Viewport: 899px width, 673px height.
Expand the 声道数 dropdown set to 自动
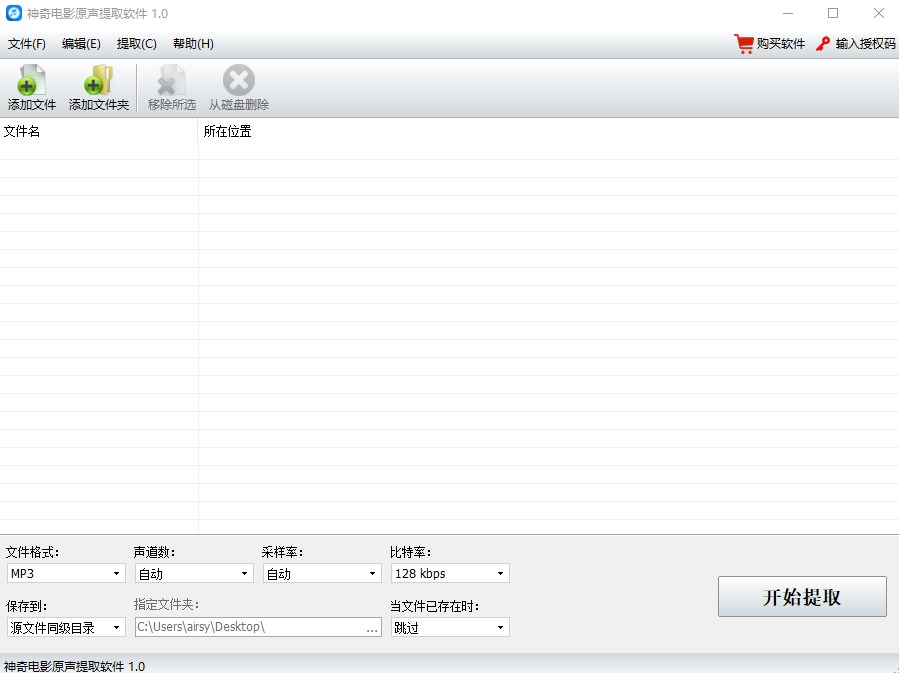pyautogui.click(x=193, y=573)
